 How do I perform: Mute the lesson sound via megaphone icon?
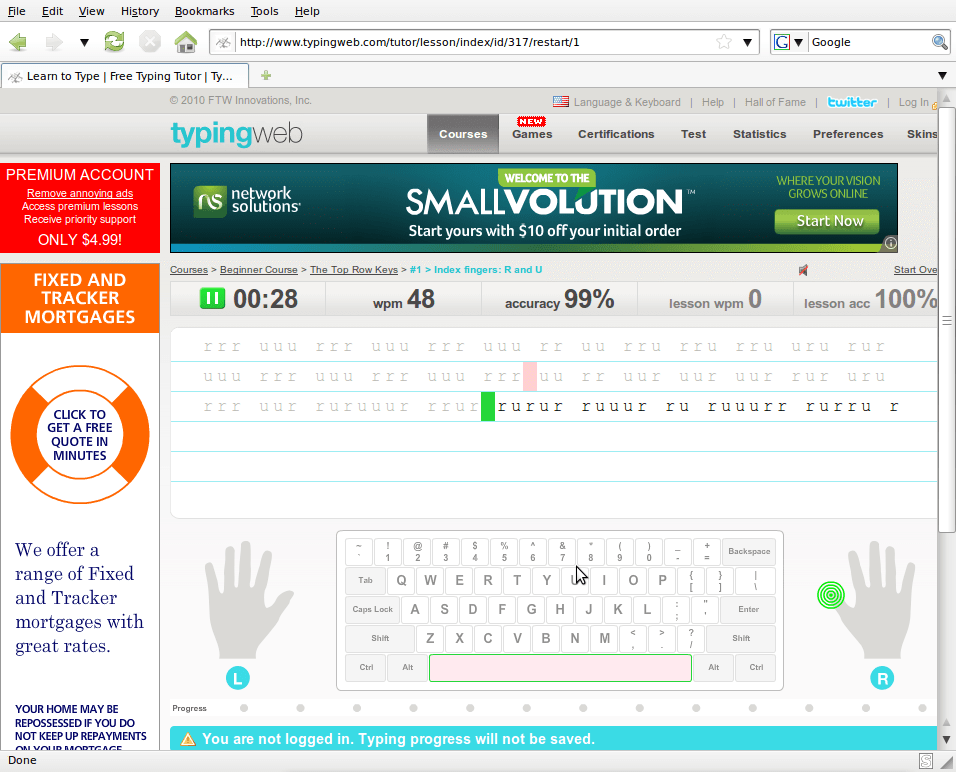click(804, 269)
